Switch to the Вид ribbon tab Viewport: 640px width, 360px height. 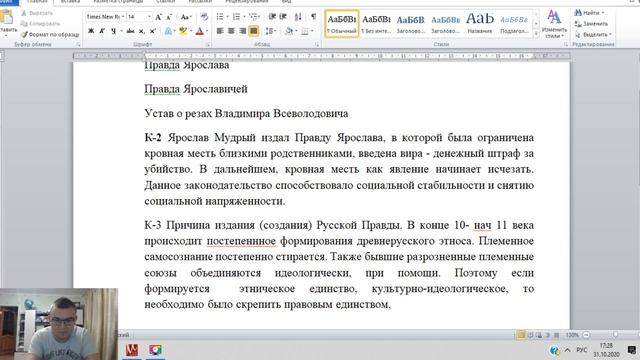point(287,2)
